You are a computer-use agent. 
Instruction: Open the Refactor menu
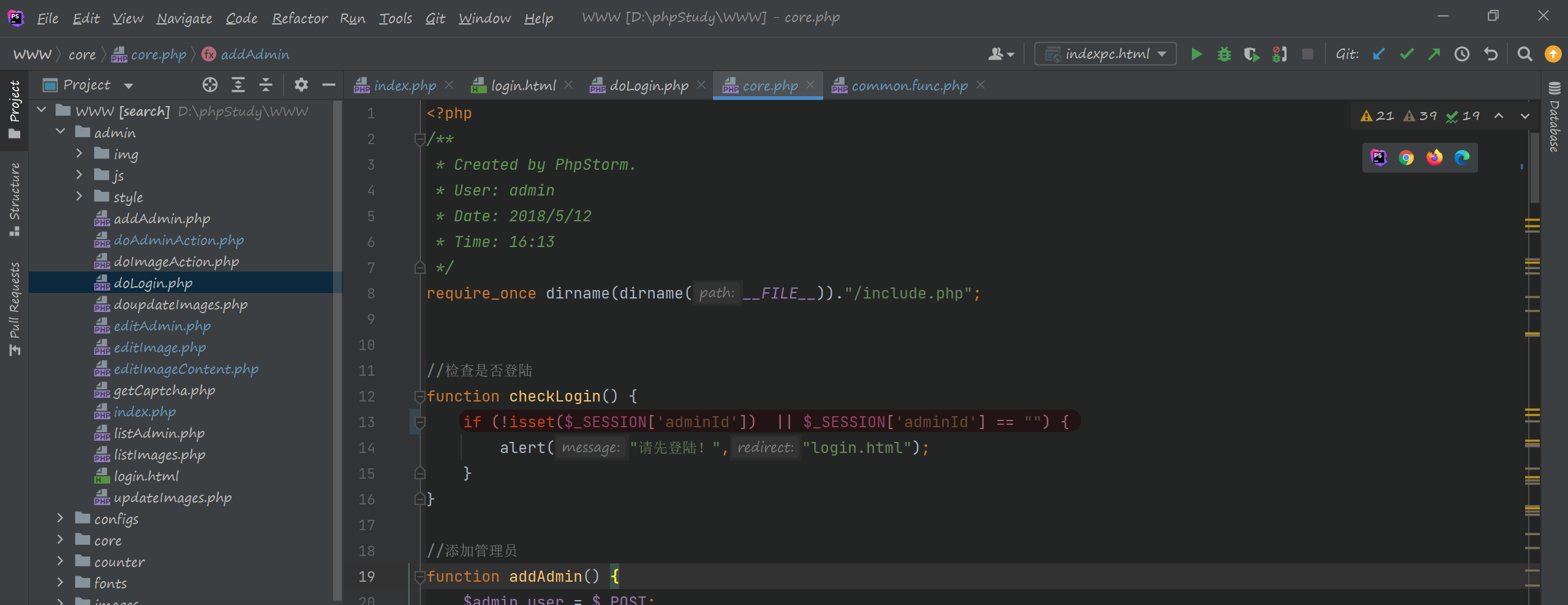300,18
